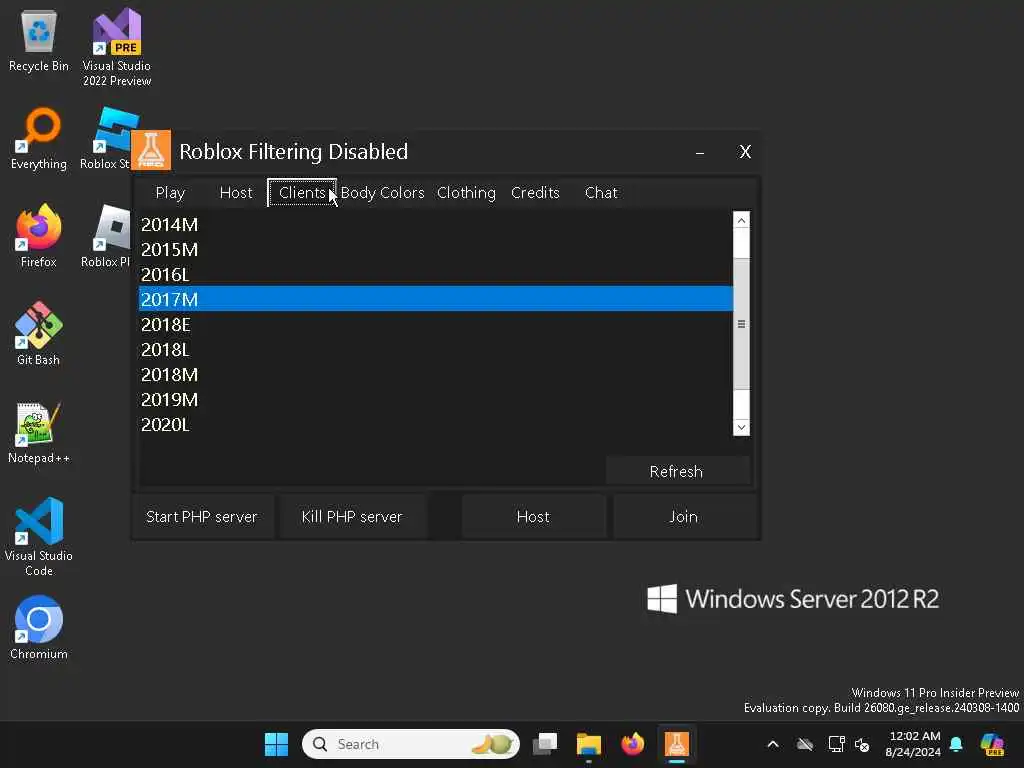This screenshot has width=1024, height=768.
Task: Select the 2020L client entry
Action: 436,424
